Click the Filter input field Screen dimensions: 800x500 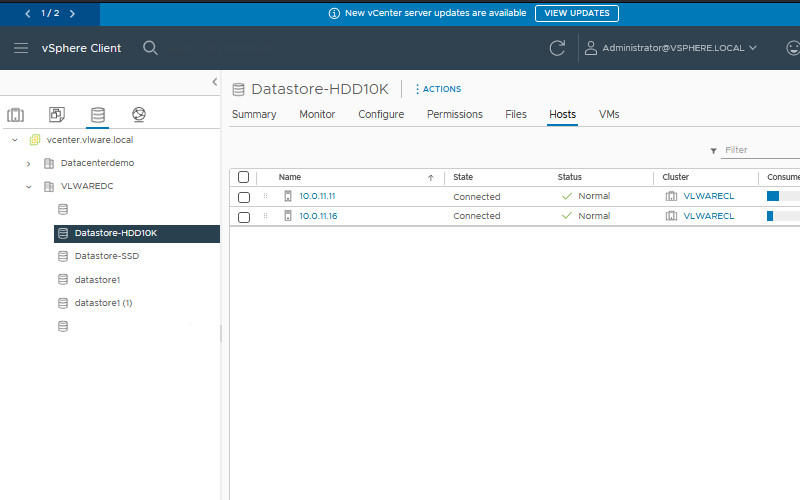click(x=760, y=150)
